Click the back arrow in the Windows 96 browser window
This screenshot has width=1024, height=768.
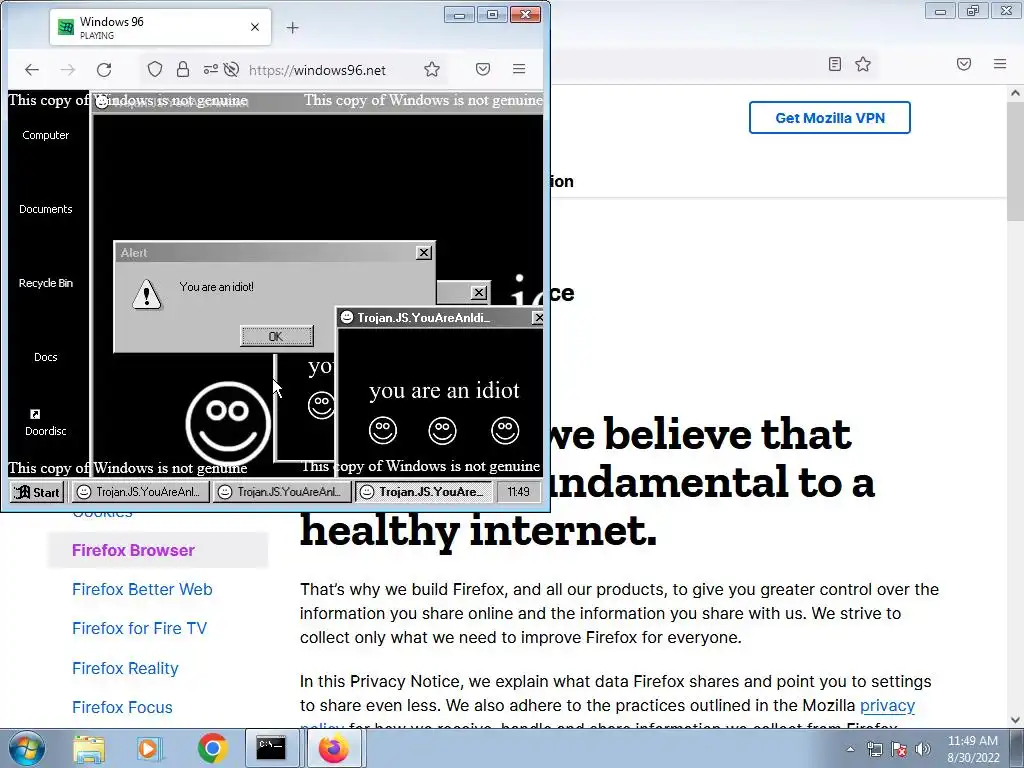pos(31,70)
